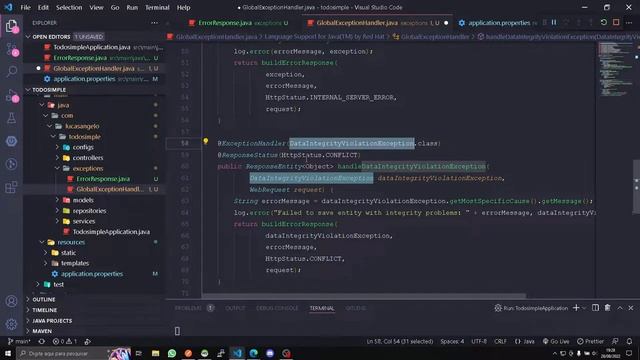Switch to the ErrorResponse.java editor tab
Viewport: 640px width, 360px height.
pyautogui.click(x=239, y=23)
